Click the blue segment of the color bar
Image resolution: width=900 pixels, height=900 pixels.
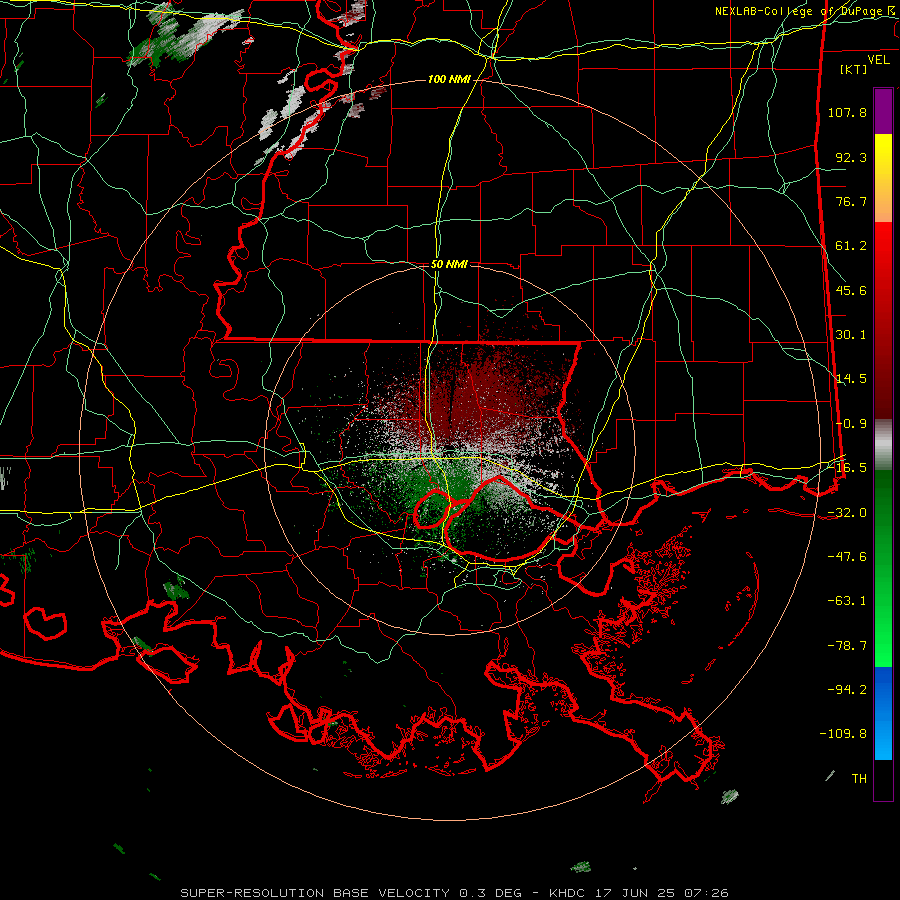point(883,713)
